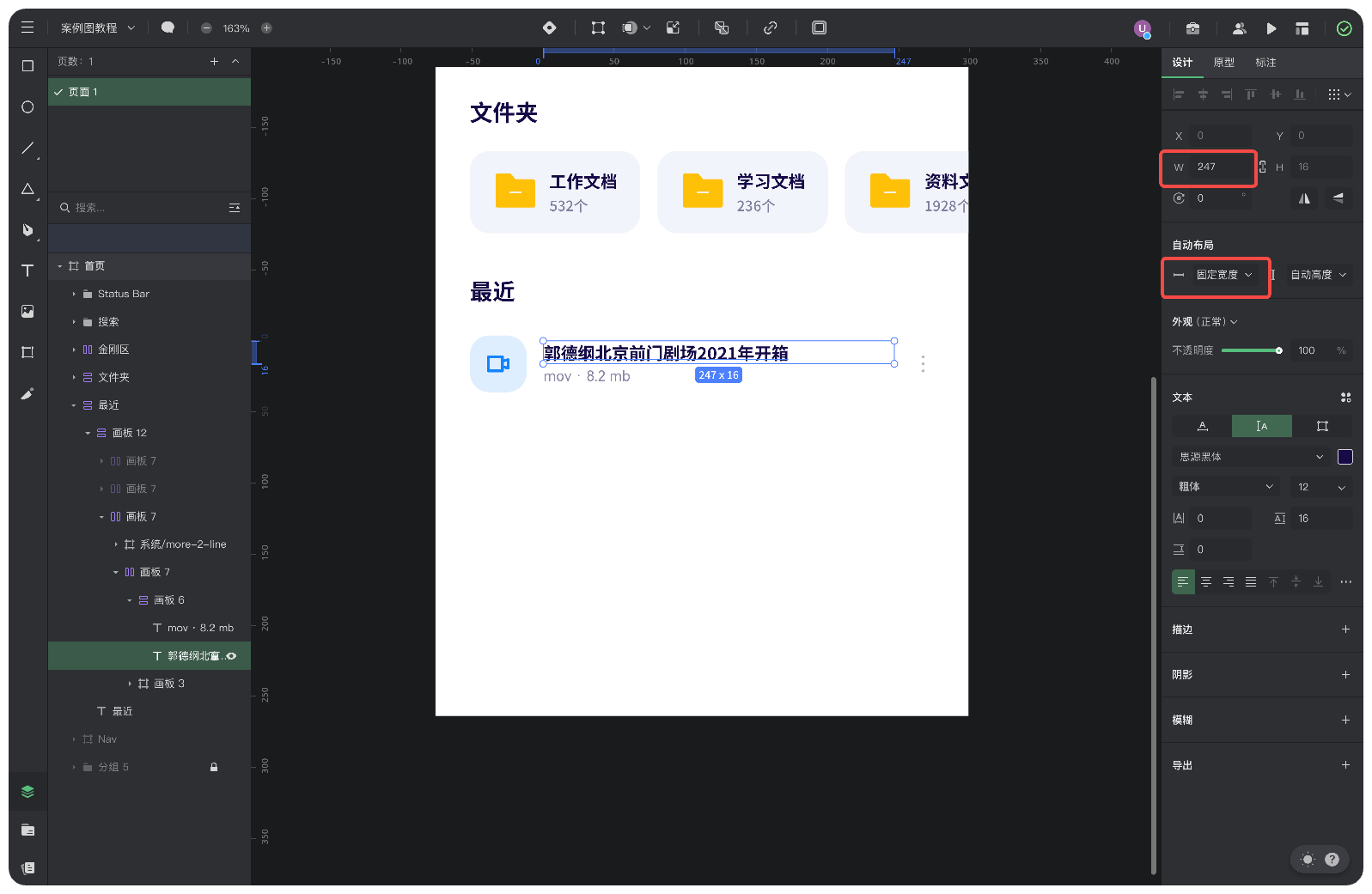This screenshot has height=894, width=1372.
Task: Zoom in with the plus button
Action: [266, 28]
